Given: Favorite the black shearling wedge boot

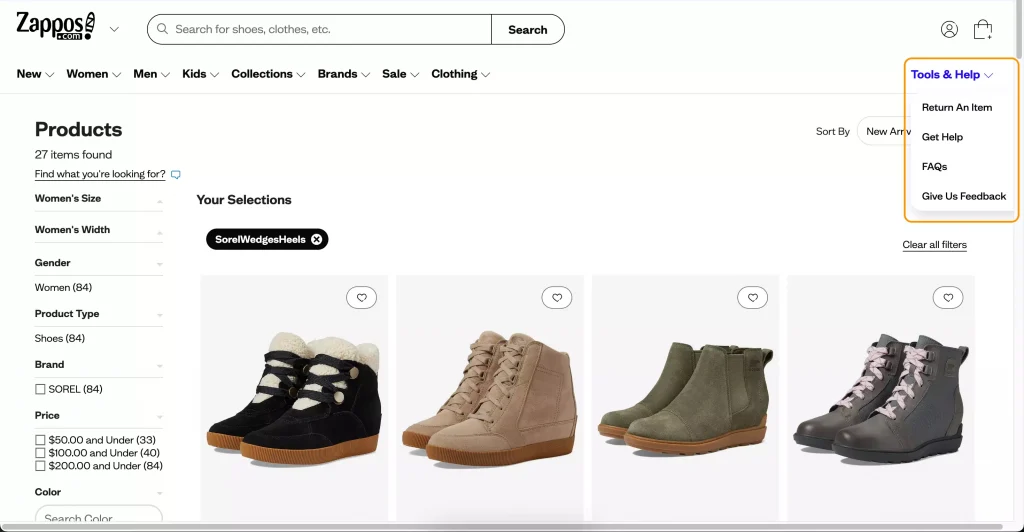Looking at the screenshot, I should 361,298.
